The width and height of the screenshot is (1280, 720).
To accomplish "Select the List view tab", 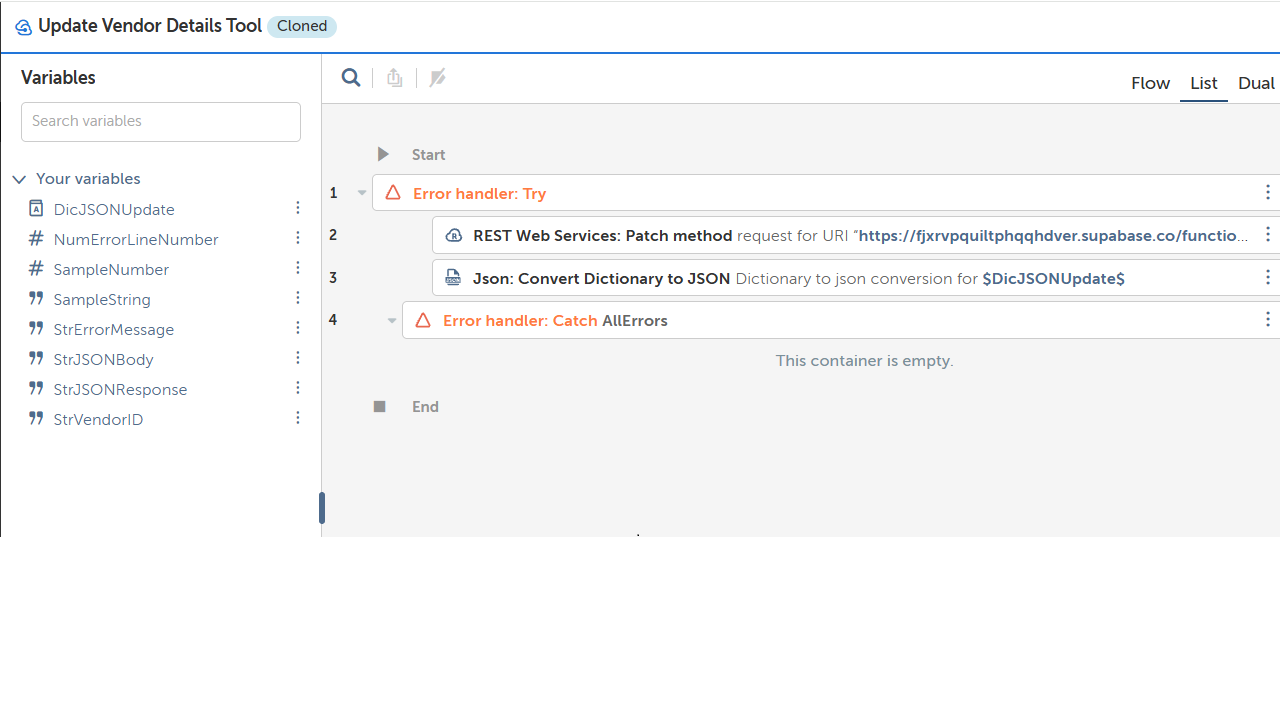I will click(1203, 83).
